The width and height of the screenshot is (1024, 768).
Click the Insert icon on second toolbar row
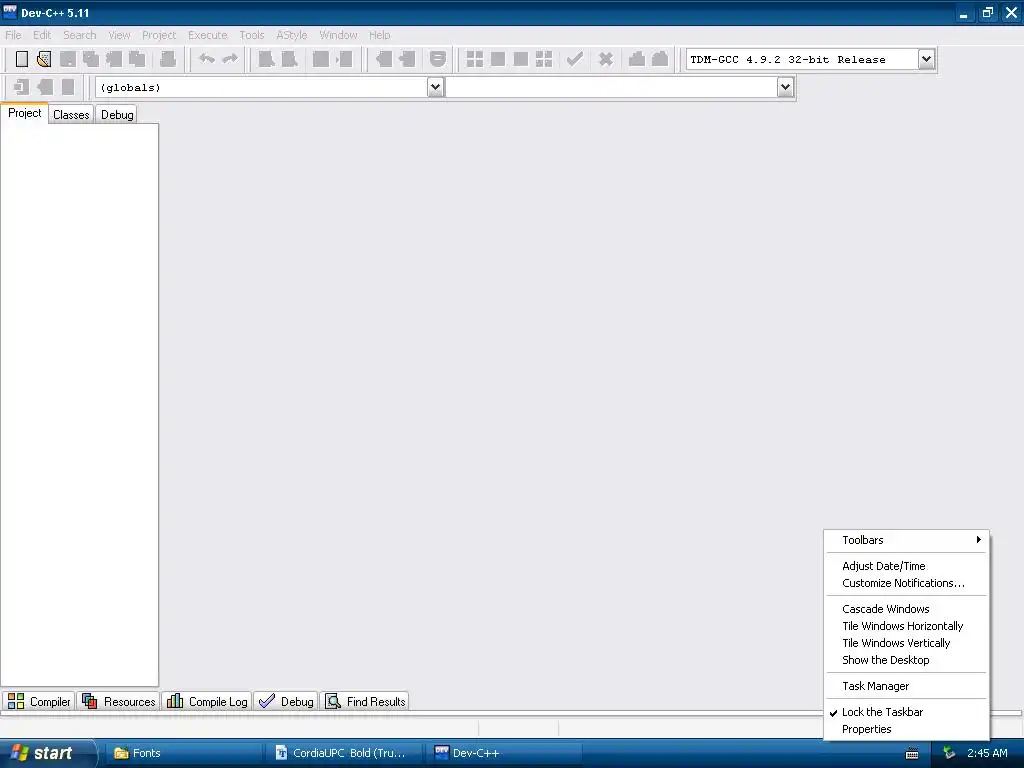point(22,87)
